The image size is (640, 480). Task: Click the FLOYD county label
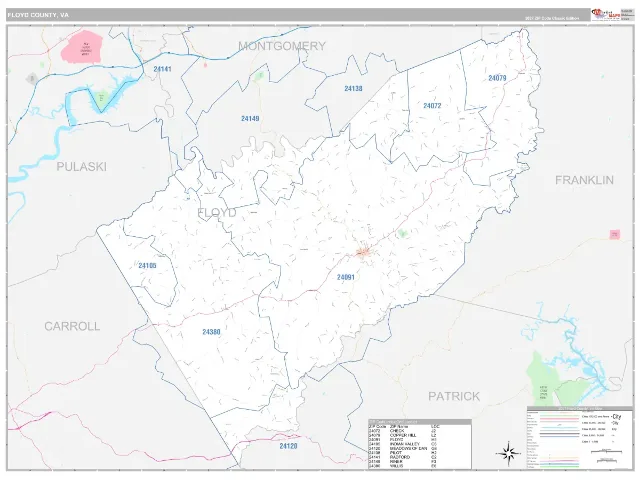tap(217, 212)
